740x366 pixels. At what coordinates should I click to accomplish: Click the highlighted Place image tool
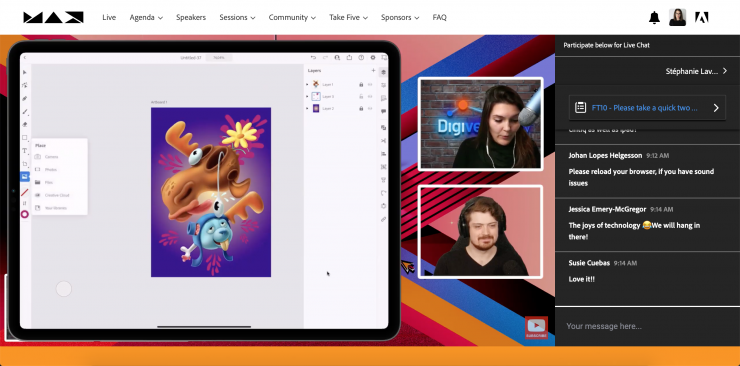(25, 176)
